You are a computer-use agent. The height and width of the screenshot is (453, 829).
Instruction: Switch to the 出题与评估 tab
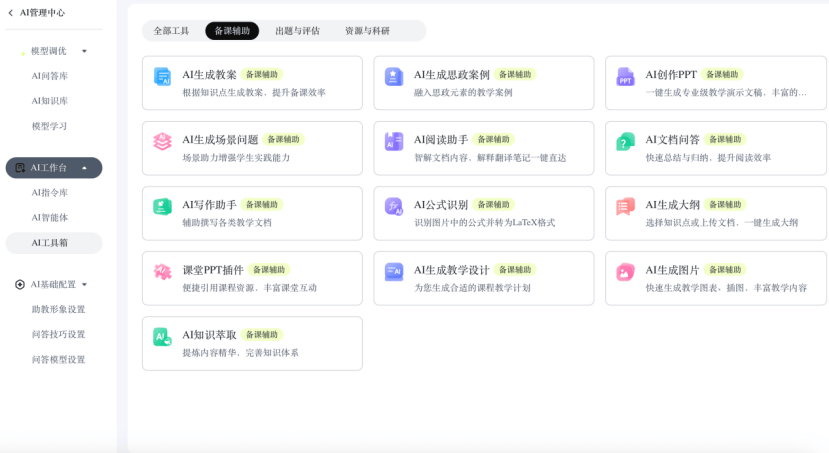click(297, 31)
